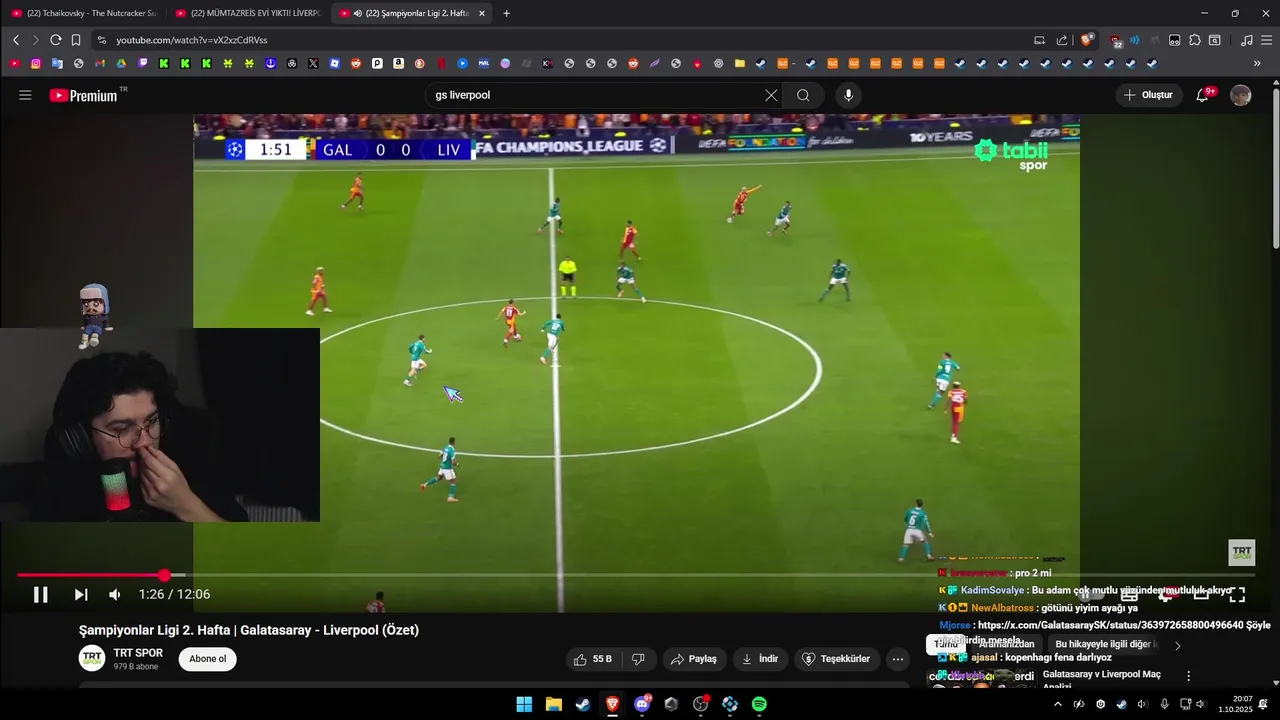1280x720 pixels.
Task: Open the Windows Start menu
Action: (524, 704)
